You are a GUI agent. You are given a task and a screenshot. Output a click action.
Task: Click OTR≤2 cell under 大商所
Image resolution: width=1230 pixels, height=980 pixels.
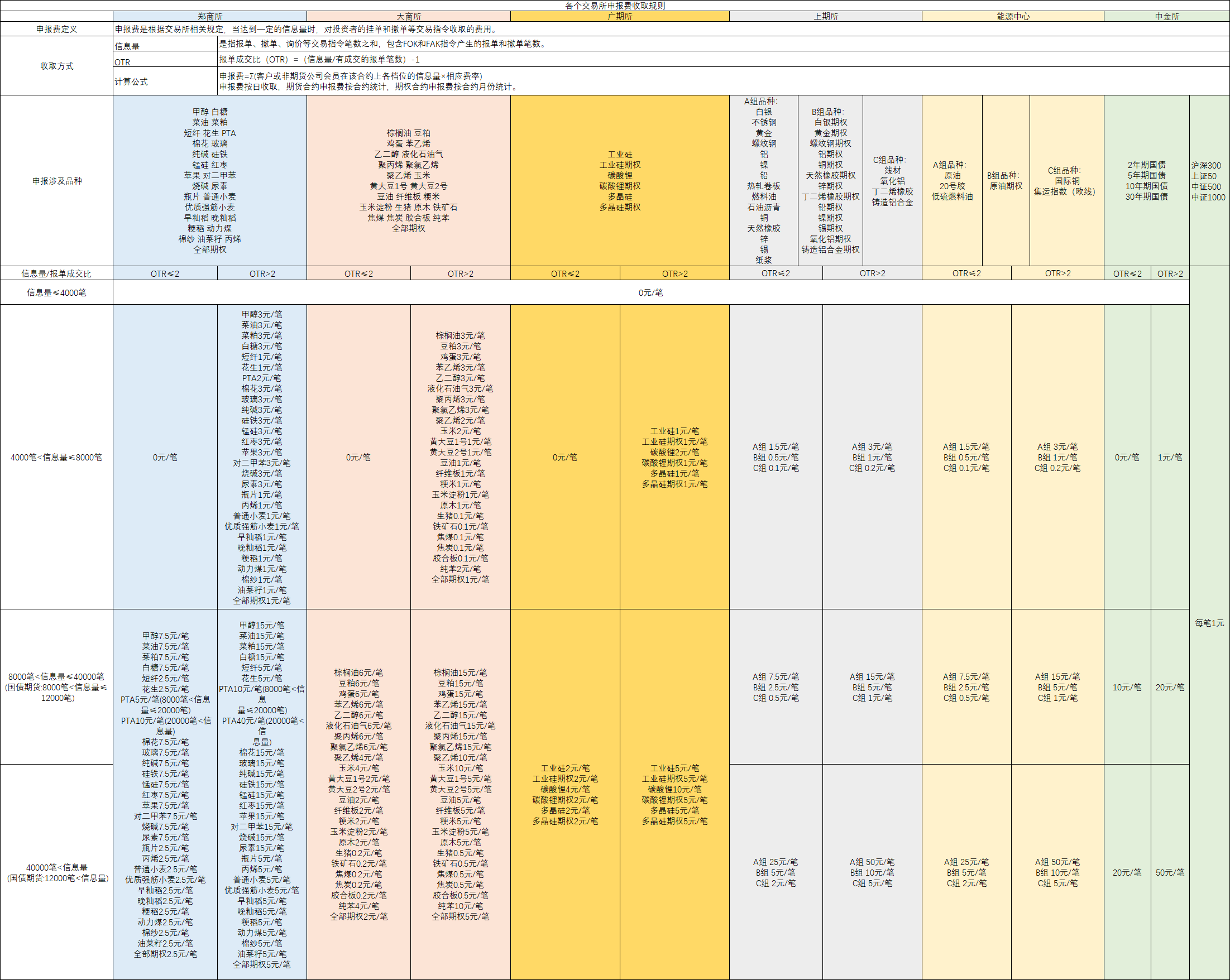[x=358, y=273]
